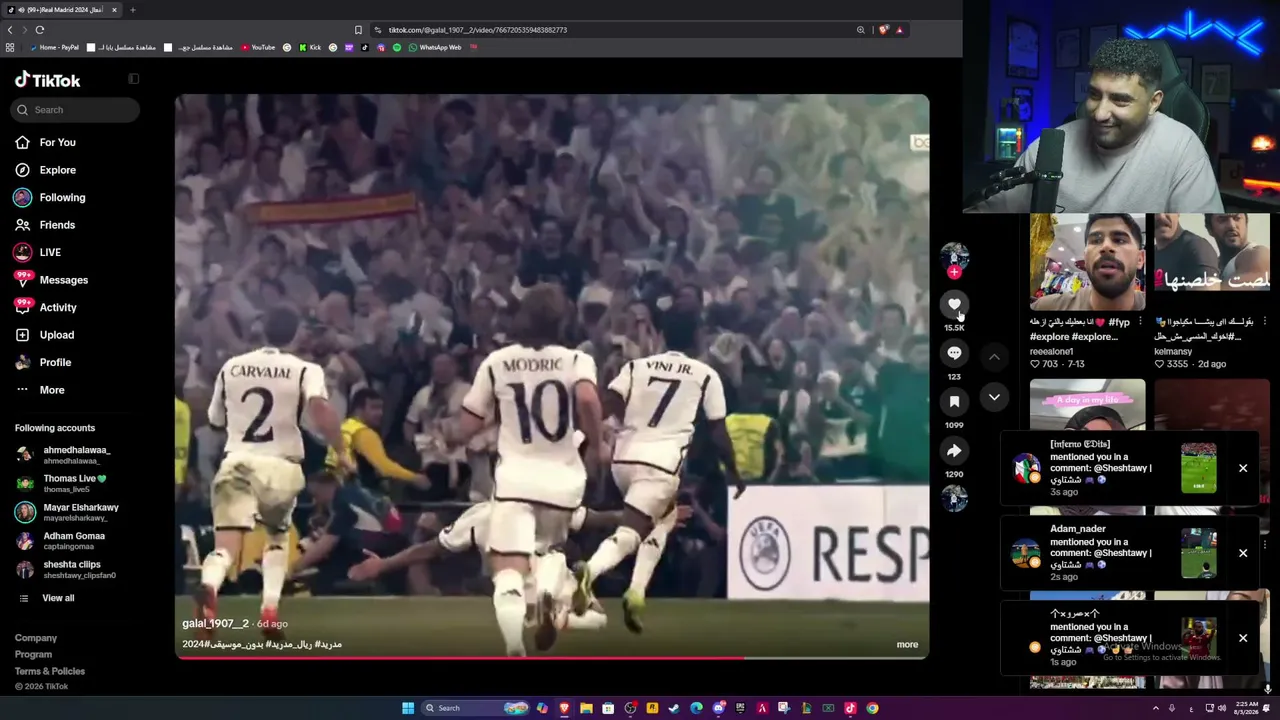Open the spinning sound disc of the video
This screenshot has width=1280, height=720.
pos(954,498)
